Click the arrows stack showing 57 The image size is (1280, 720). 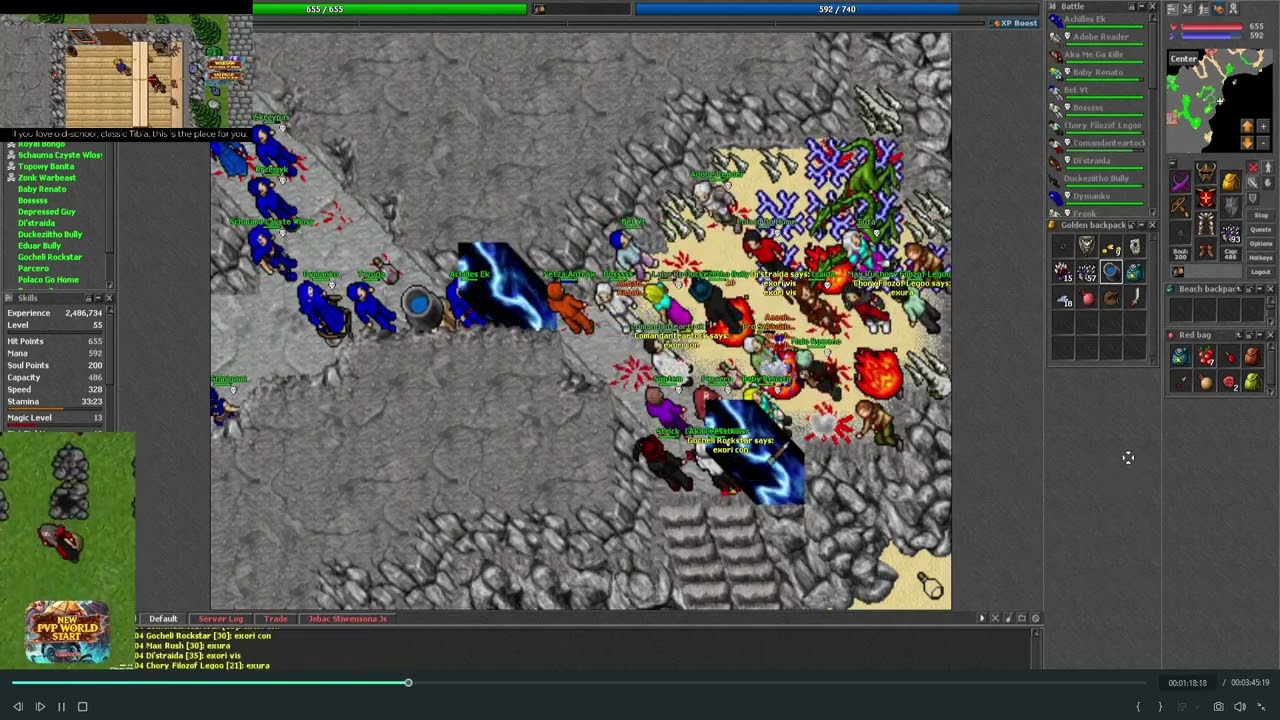point(1087,271)
